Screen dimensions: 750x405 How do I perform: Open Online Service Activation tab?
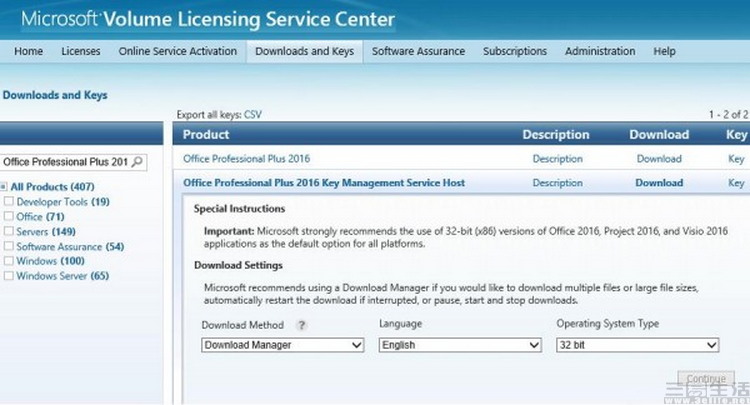pos(177,51)
